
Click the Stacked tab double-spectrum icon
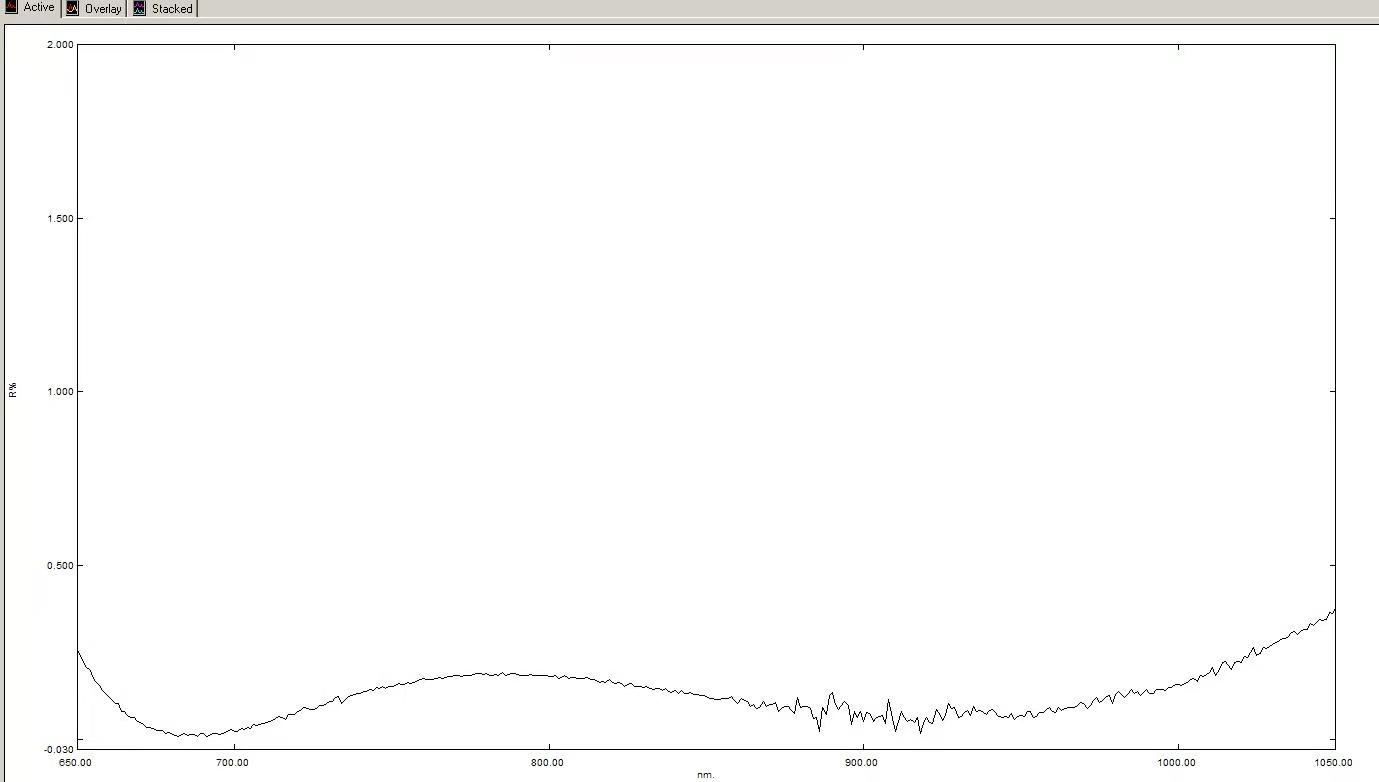coord(139,9)
